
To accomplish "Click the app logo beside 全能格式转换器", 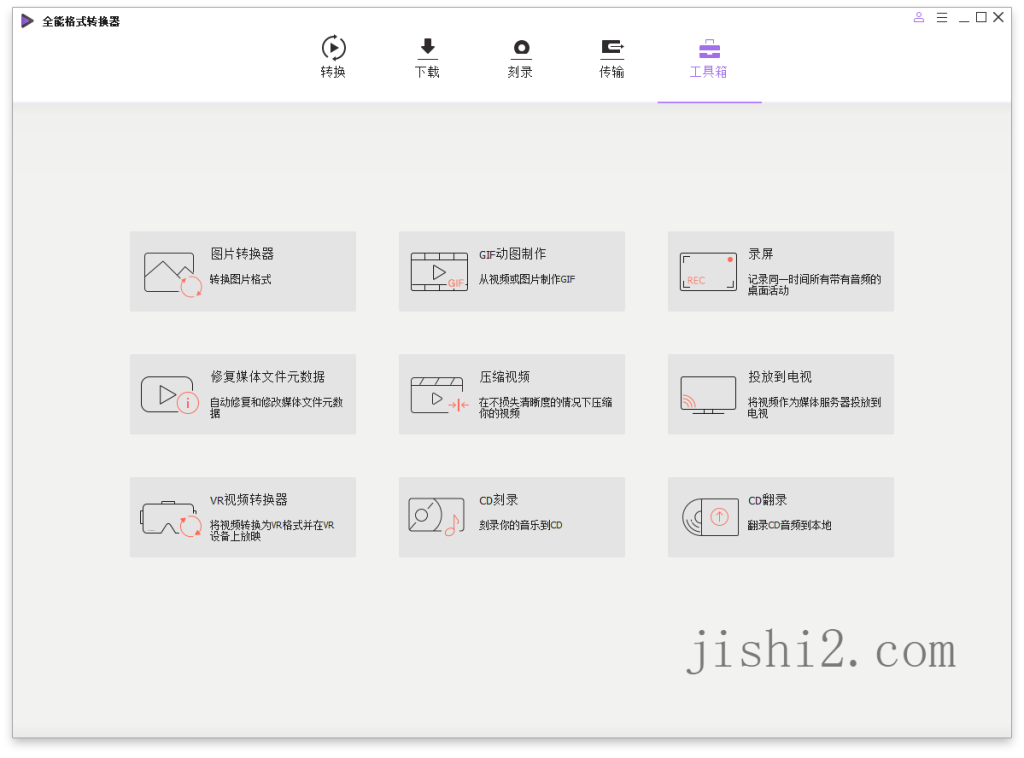I will coord(27,21).
